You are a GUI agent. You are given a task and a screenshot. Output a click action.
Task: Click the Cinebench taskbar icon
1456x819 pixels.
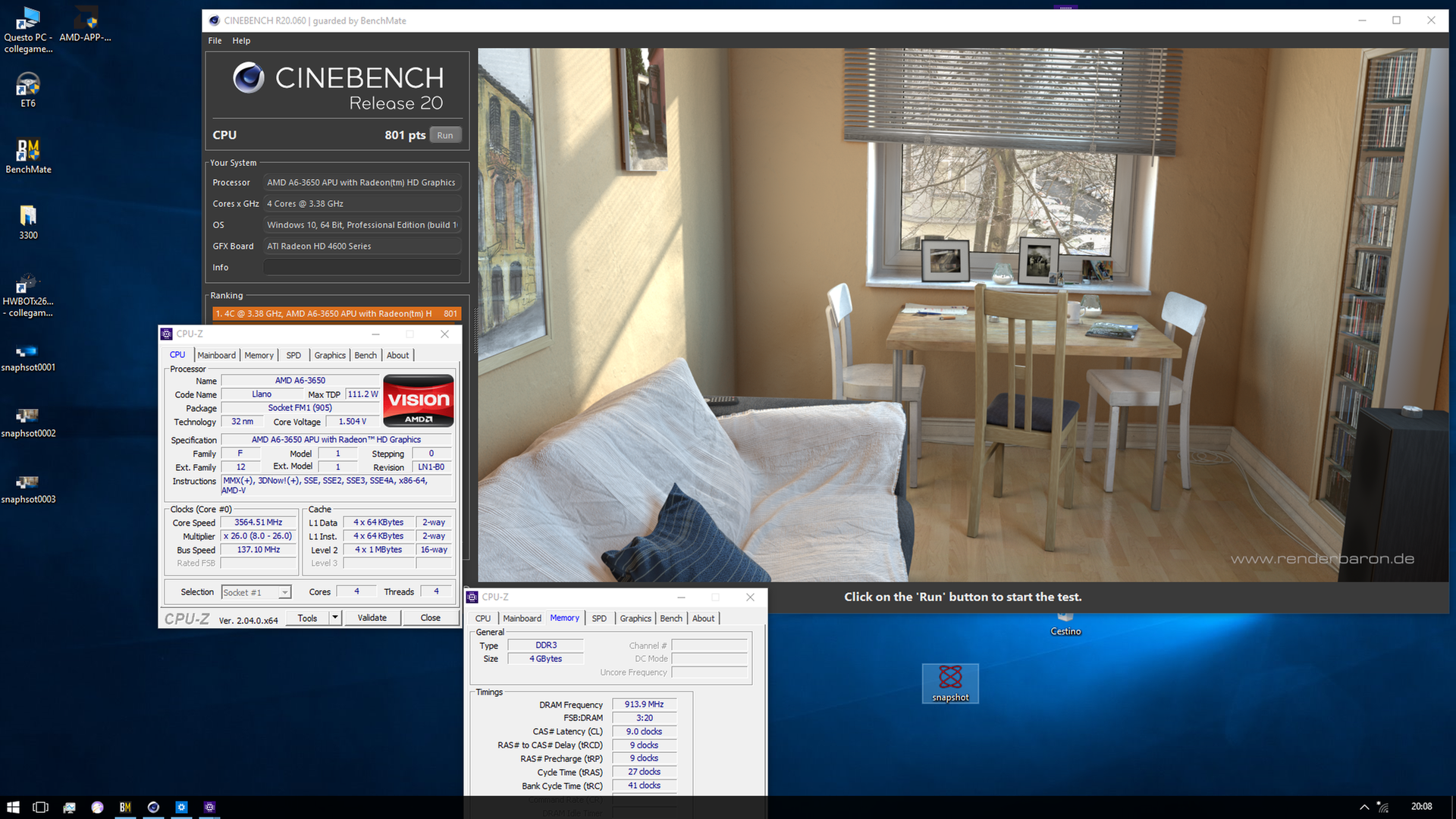pyautogui.click(x=153, y=807)
